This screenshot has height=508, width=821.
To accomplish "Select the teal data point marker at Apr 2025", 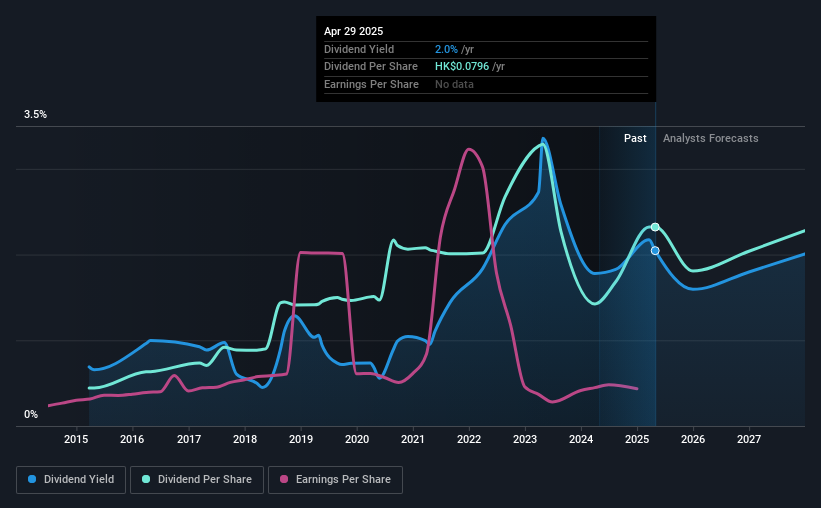I will click(x=655, y=227).
